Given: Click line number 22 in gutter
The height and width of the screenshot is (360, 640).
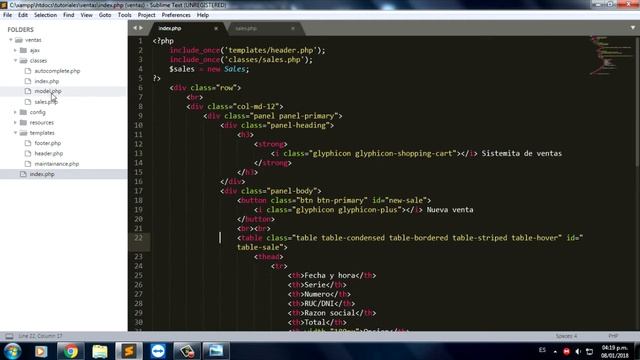Looking at the screenshot, I should click(138, 238).
